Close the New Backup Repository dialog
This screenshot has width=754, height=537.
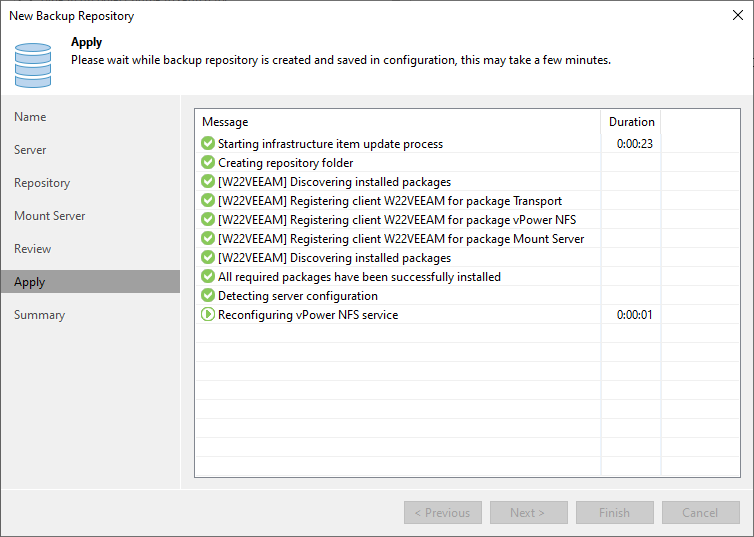pos(738,15)
